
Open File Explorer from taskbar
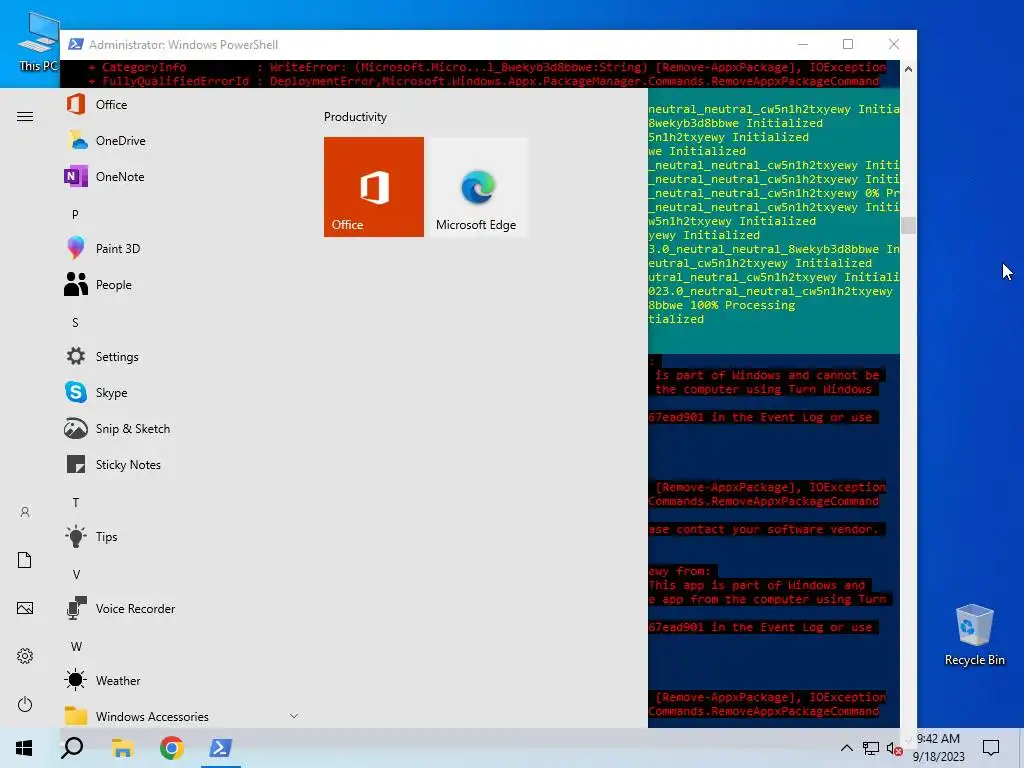pyautogui.click(x=122, y=748)
